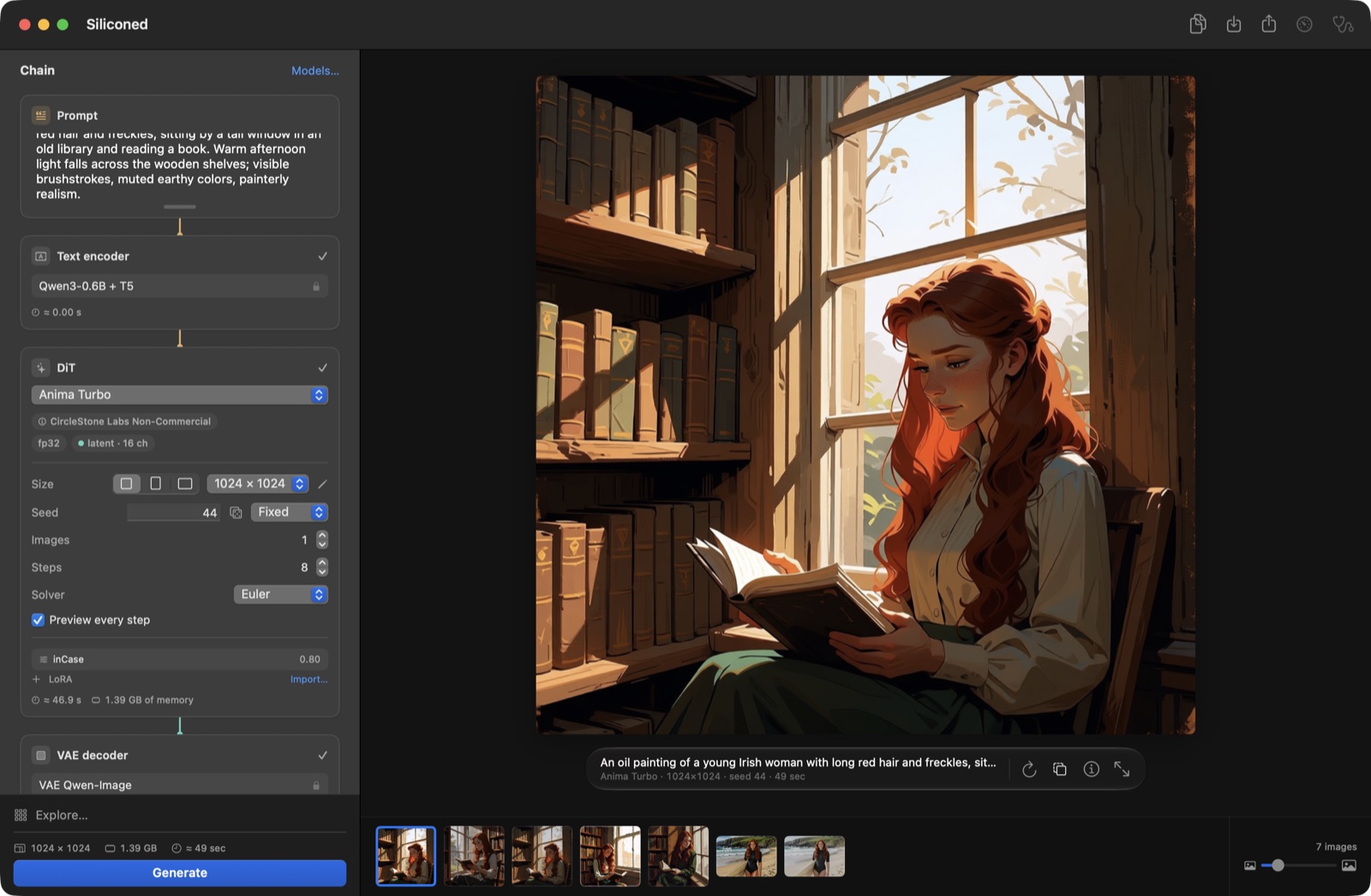Click the grid icon next to Explore
1371x896 pixels.
[21, 815]
